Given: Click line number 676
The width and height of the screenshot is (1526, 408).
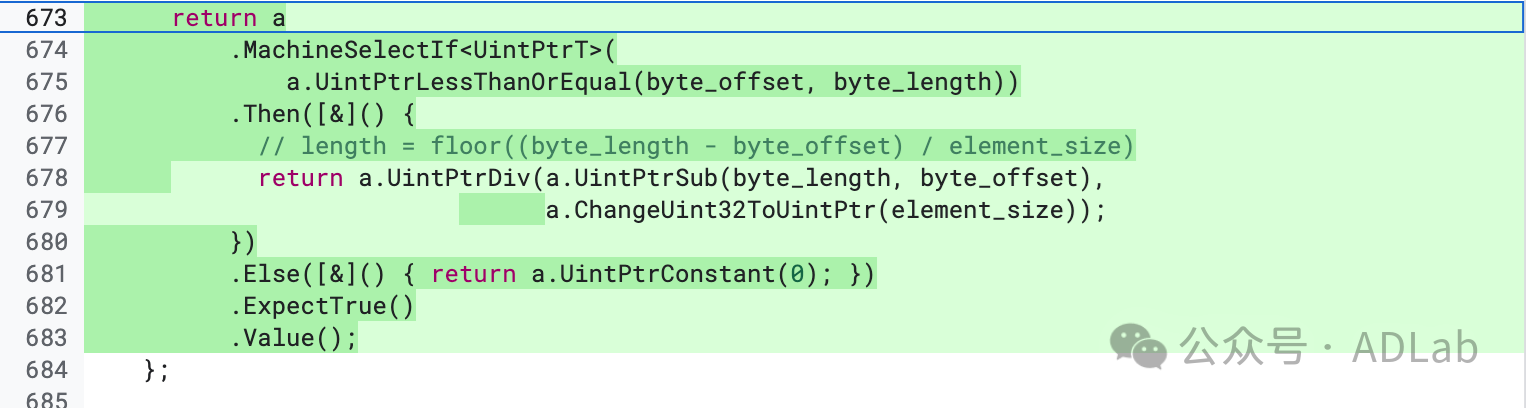Looking at the screenshot, I should pyautogui.click(x=40, y=114).
